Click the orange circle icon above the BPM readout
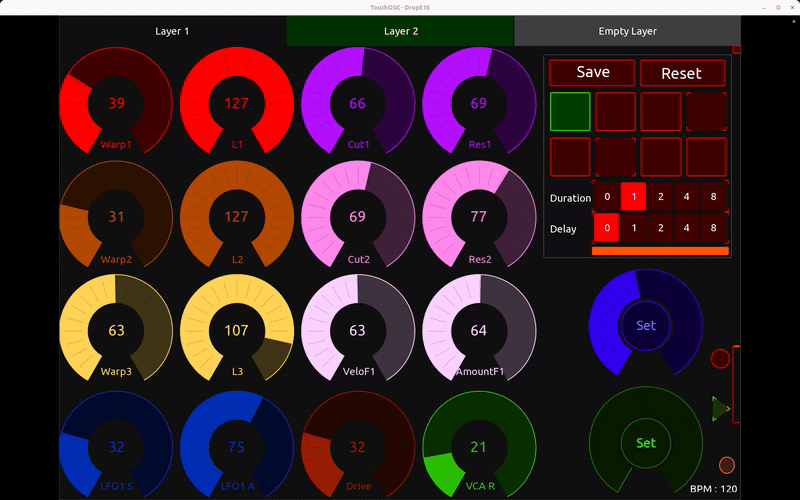The image size is (800, 500). point(727,465)
